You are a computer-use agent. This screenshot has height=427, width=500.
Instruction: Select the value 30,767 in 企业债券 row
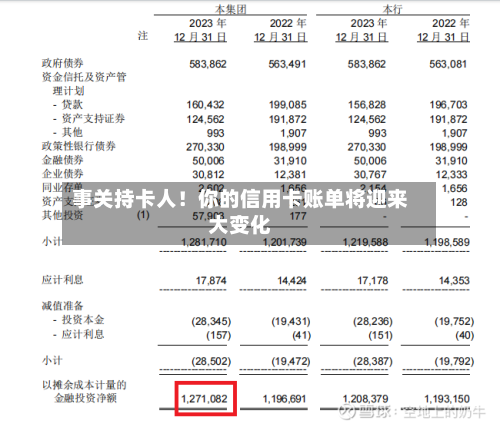click(370, 174)
